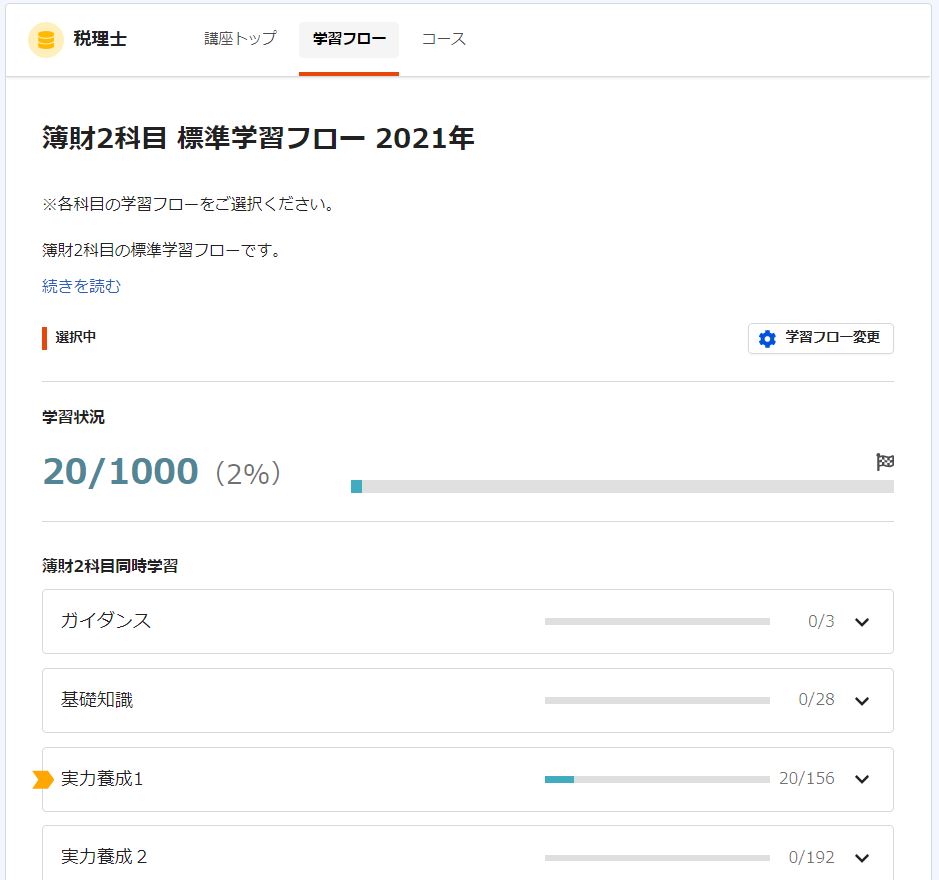Screen dimensions: 939x880
Task: Click the 20/1000 progress count text
Action: click(119, 471)
